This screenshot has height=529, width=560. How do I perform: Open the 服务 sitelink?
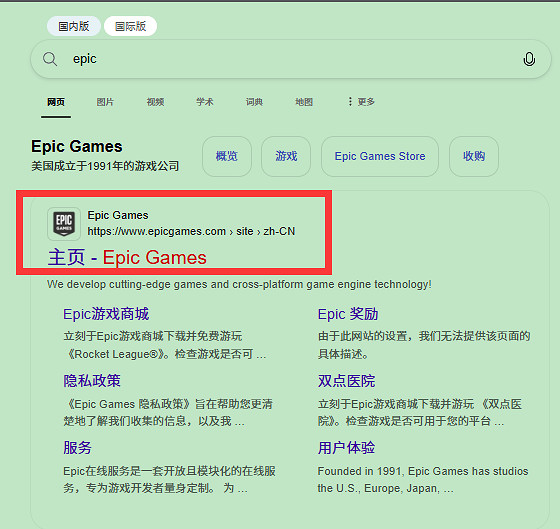78,448
